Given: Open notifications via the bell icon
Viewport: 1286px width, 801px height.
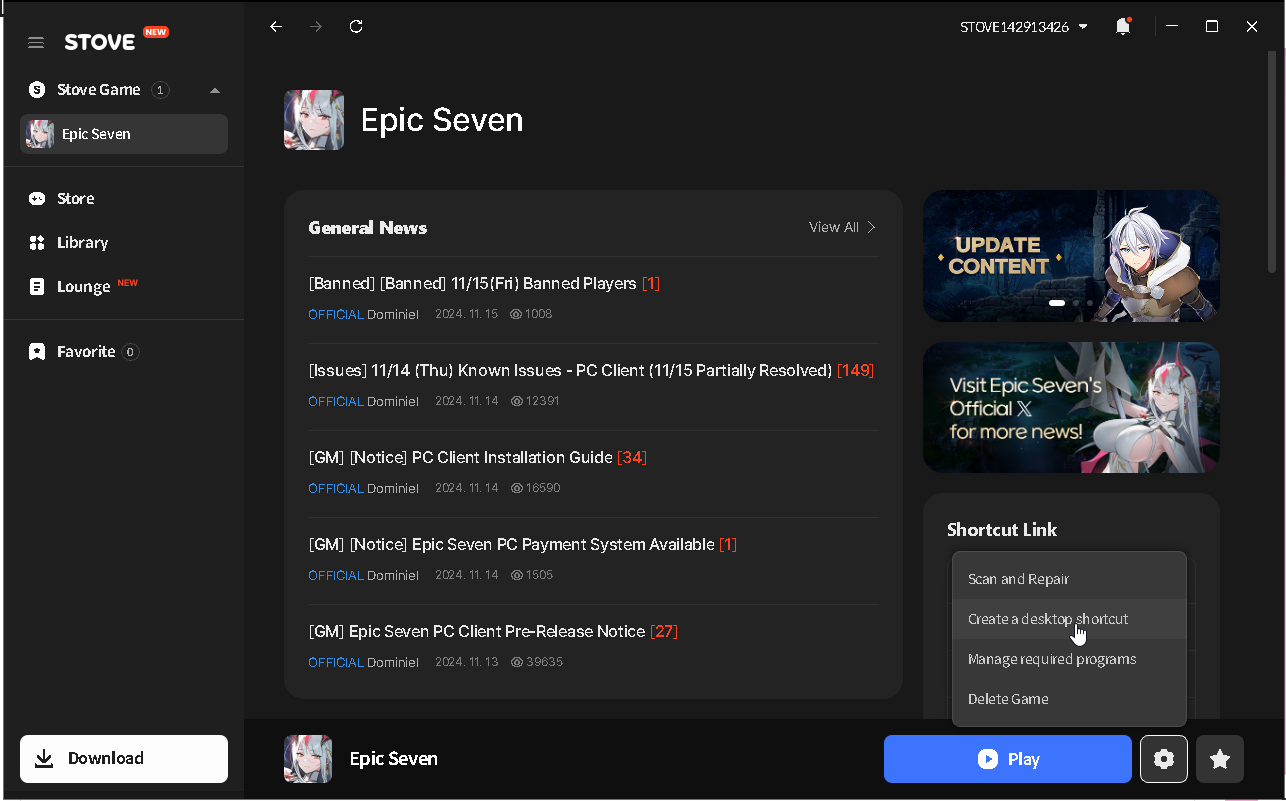Looking at the screenshot, I should click(1123, 27).
